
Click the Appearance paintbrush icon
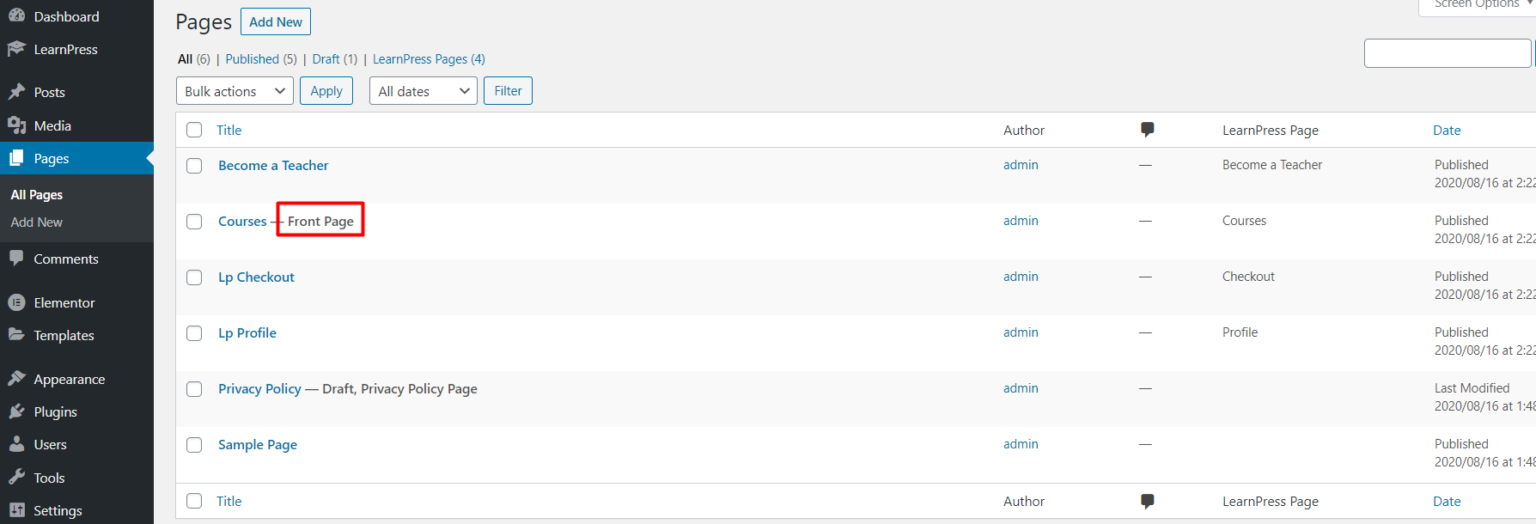16,380
